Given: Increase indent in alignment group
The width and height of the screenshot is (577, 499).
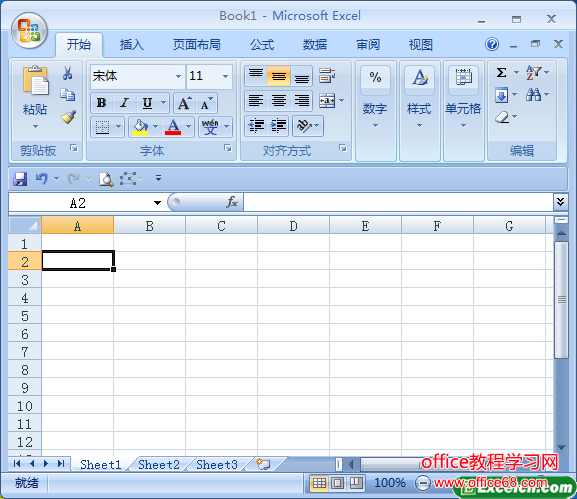Looking at the screenshot, I should [x=279, y=126].
